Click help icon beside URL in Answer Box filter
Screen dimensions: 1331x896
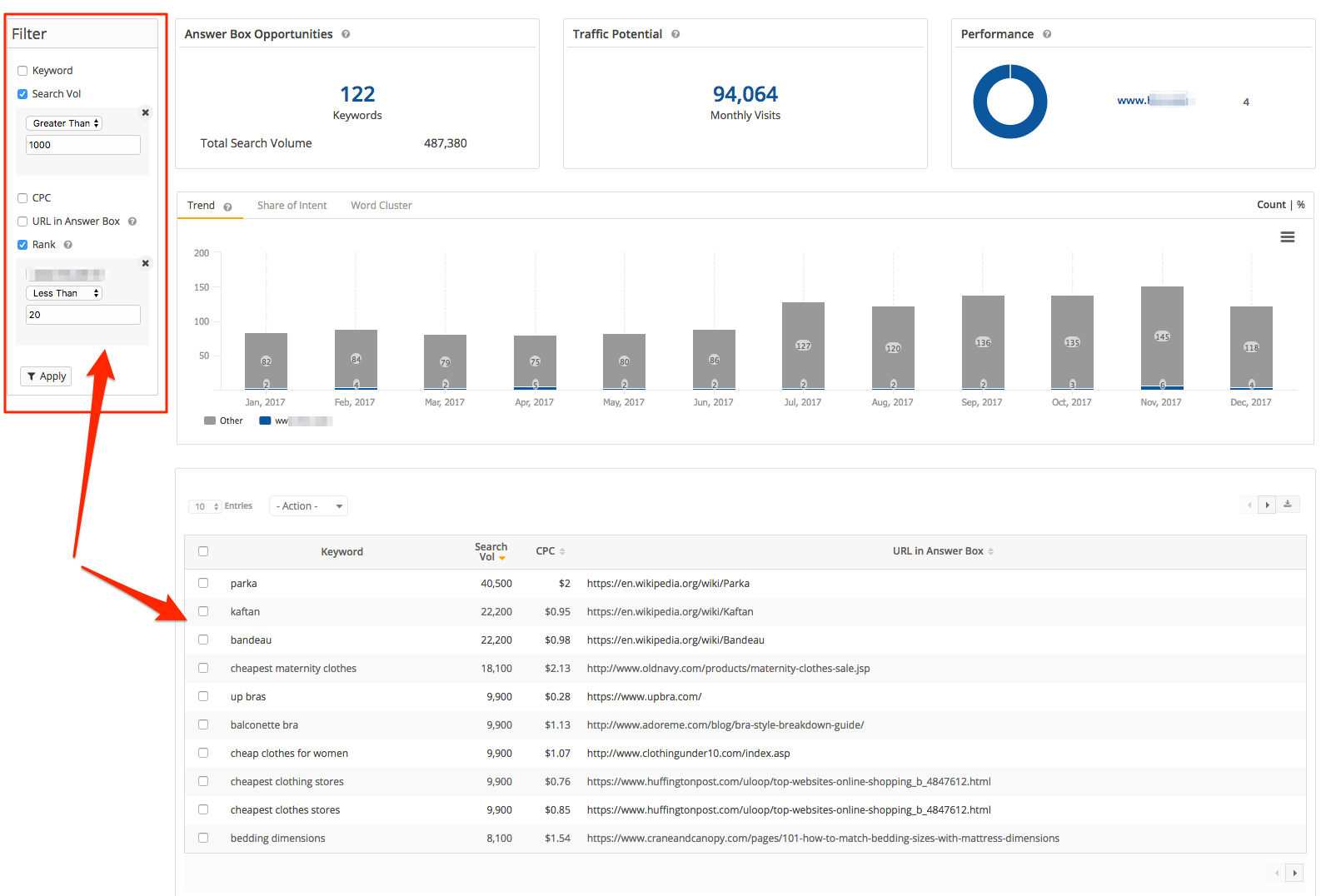coord(132,222)
